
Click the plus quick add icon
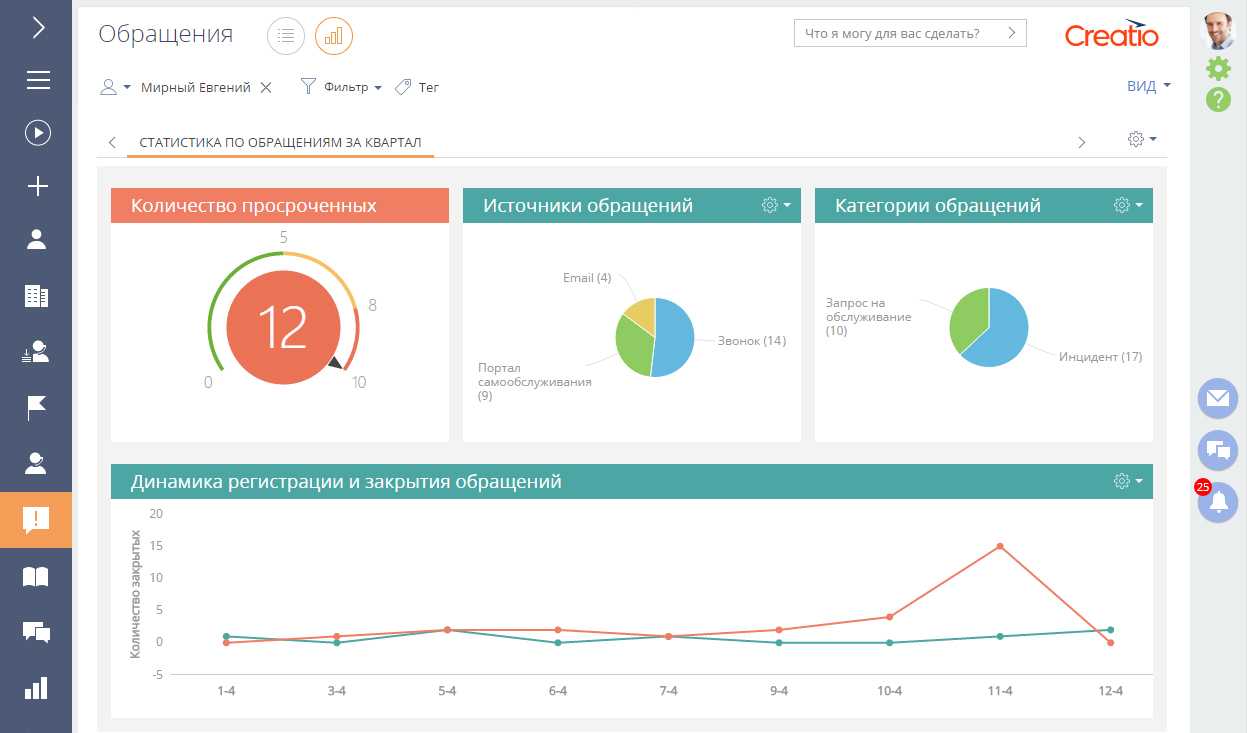[38, 186]
